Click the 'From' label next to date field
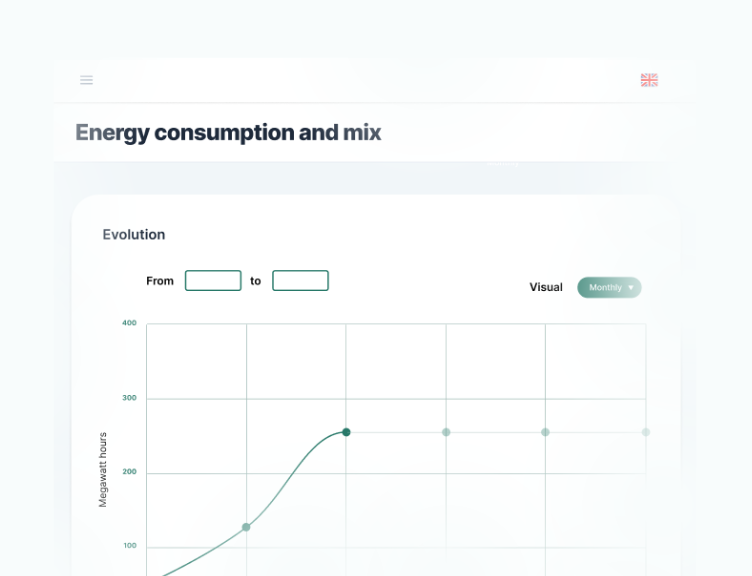The image size is (752, 576). [x=160, y=281]
